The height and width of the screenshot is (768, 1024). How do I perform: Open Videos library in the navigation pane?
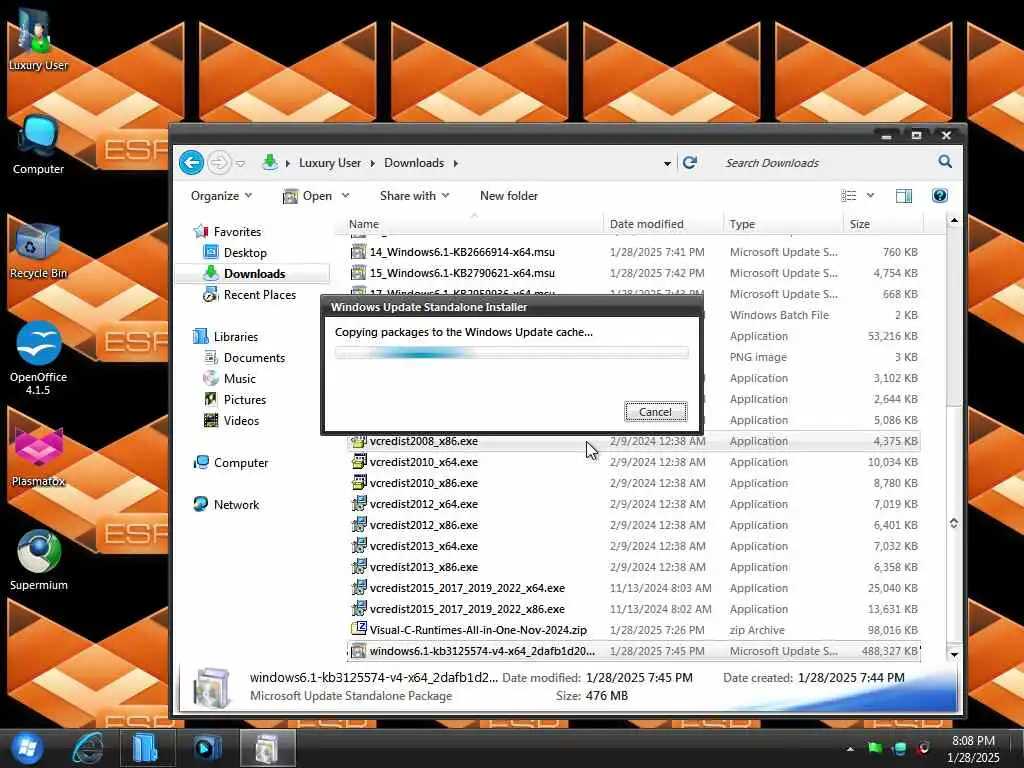click(241, 421)
